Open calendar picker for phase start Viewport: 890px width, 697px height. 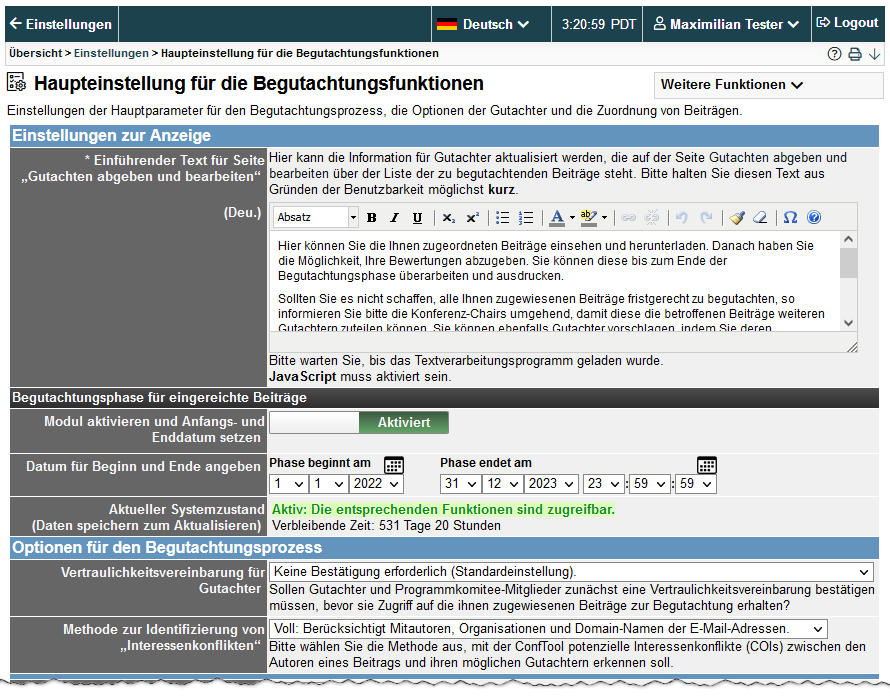(x=393, y=465)
